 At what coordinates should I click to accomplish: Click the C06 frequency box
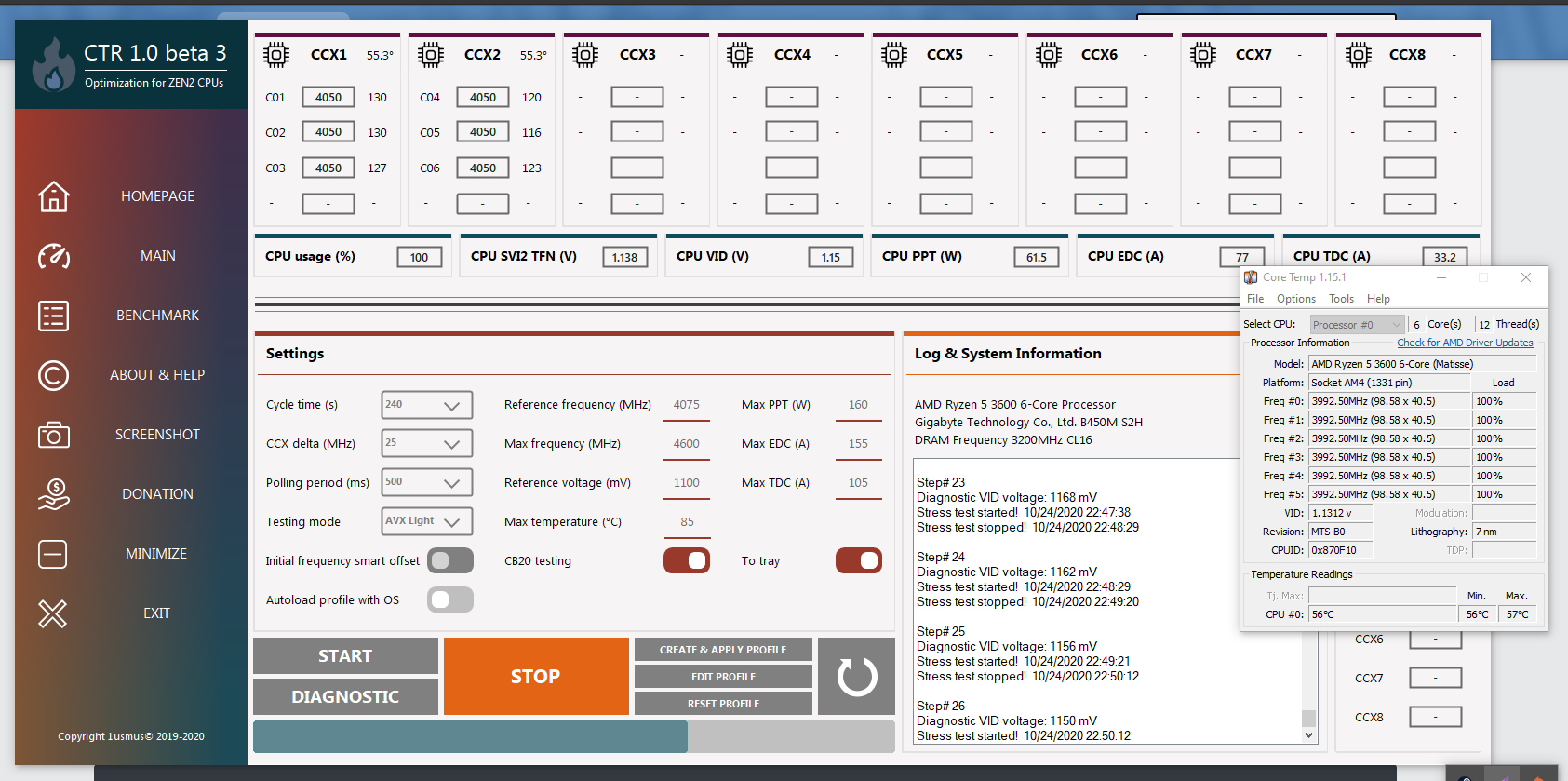pos(483,168)
